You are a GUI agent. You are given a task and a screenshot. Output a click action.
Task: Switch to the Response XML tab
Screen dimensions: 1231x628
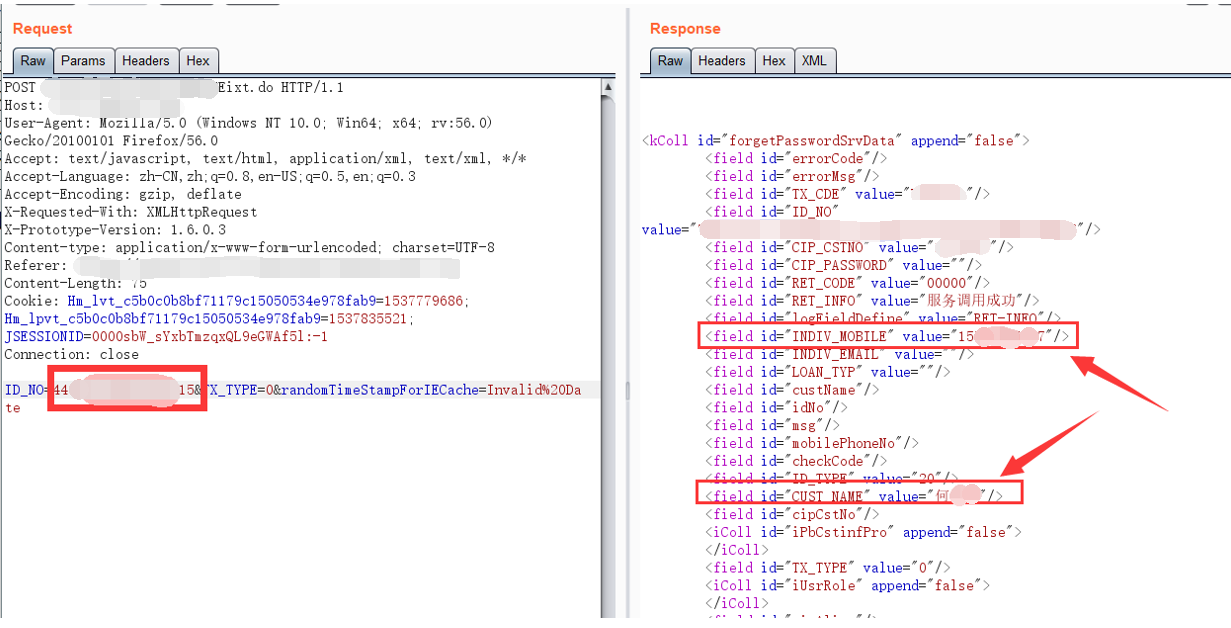[x=814, y=61]
